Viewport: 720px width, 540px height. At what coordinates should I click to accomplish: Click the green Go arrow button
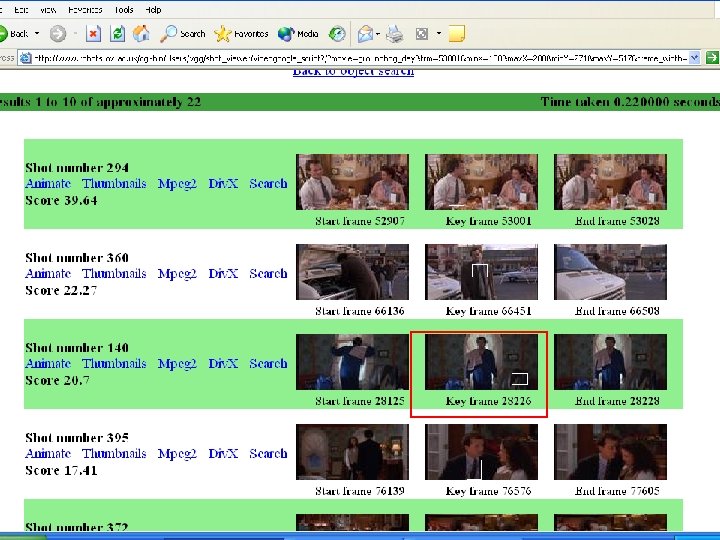tap(712, 58)
